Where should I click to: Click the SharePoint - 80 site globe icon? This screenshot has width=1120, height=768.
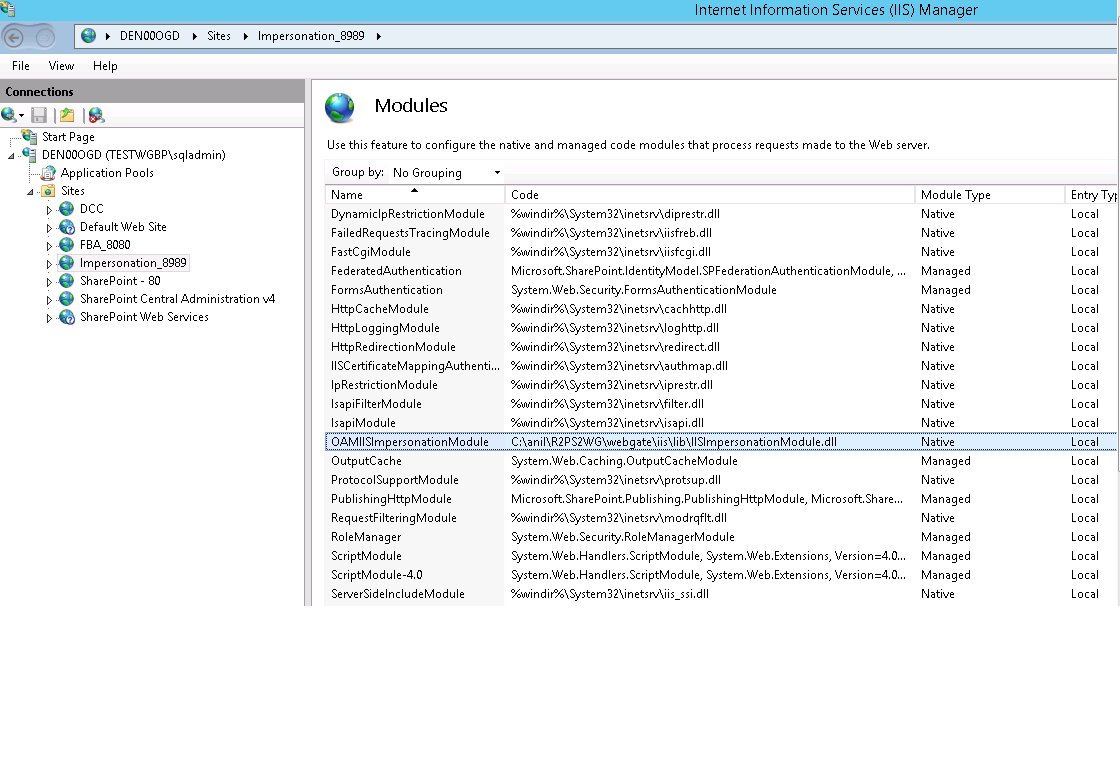coord(66,281)
